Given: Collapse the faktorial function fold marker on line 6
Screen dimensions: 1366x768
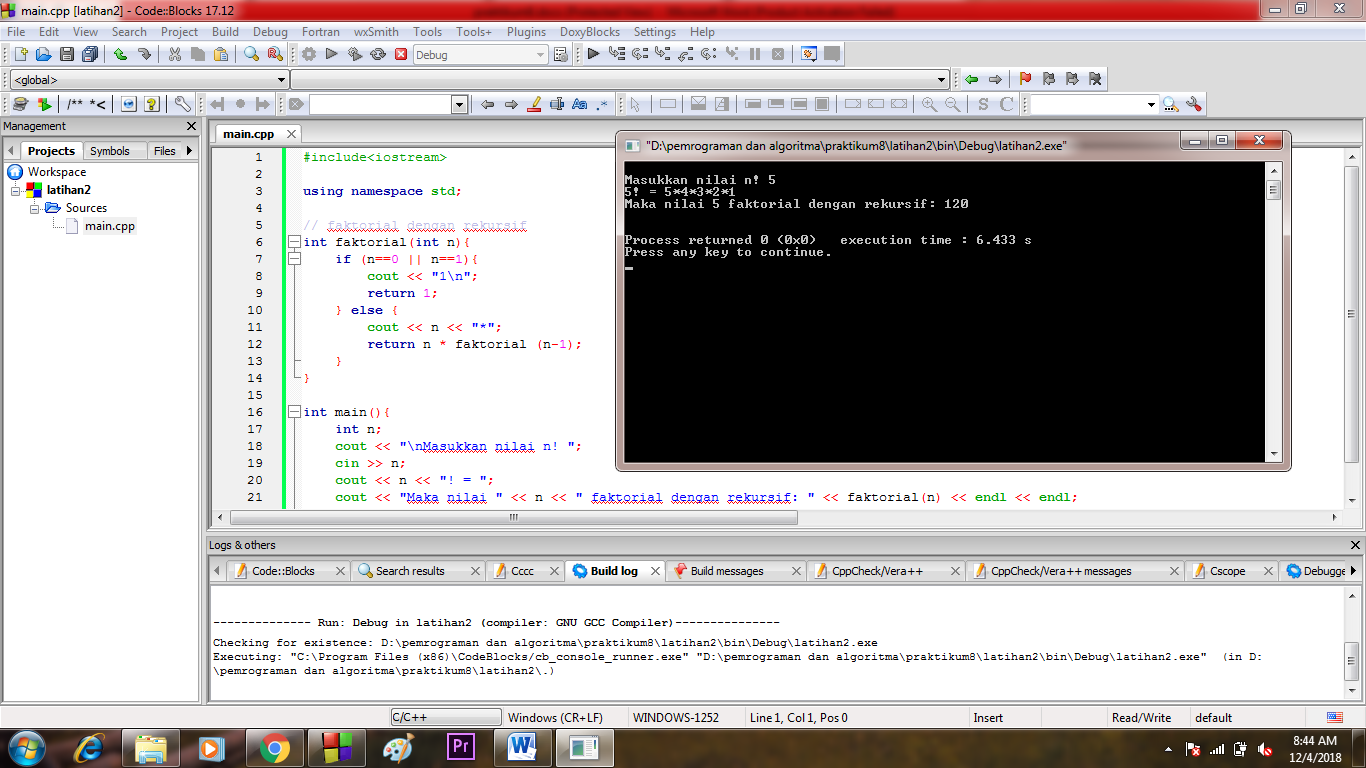Looking at the screenshot, I should click(x=293, y=242).
